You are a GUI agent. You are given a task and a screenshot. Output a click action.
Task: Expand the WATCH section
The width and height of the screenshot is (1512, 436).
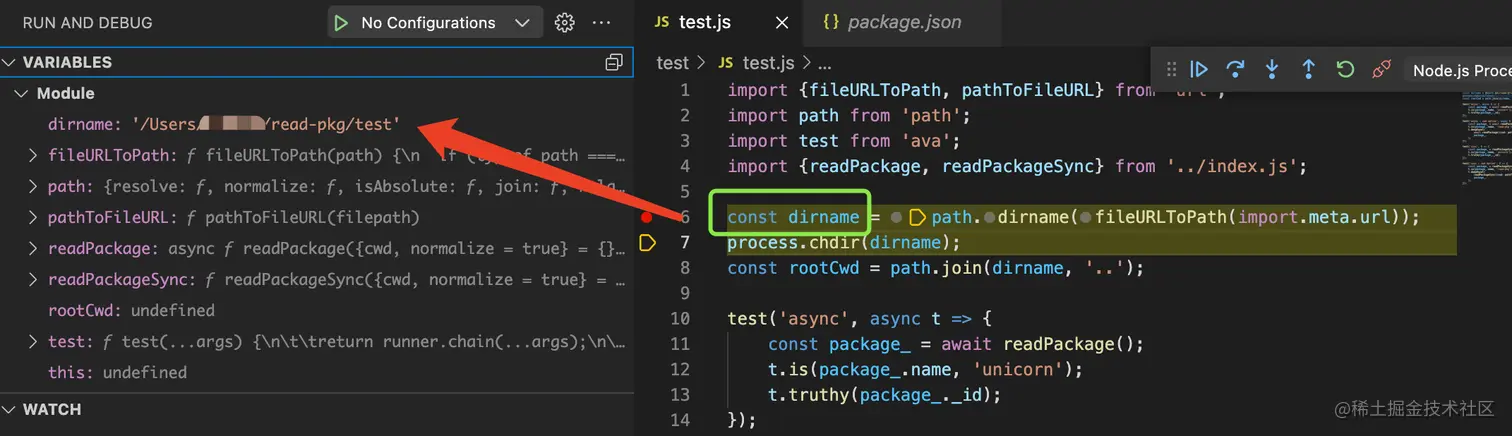point(316,409)
